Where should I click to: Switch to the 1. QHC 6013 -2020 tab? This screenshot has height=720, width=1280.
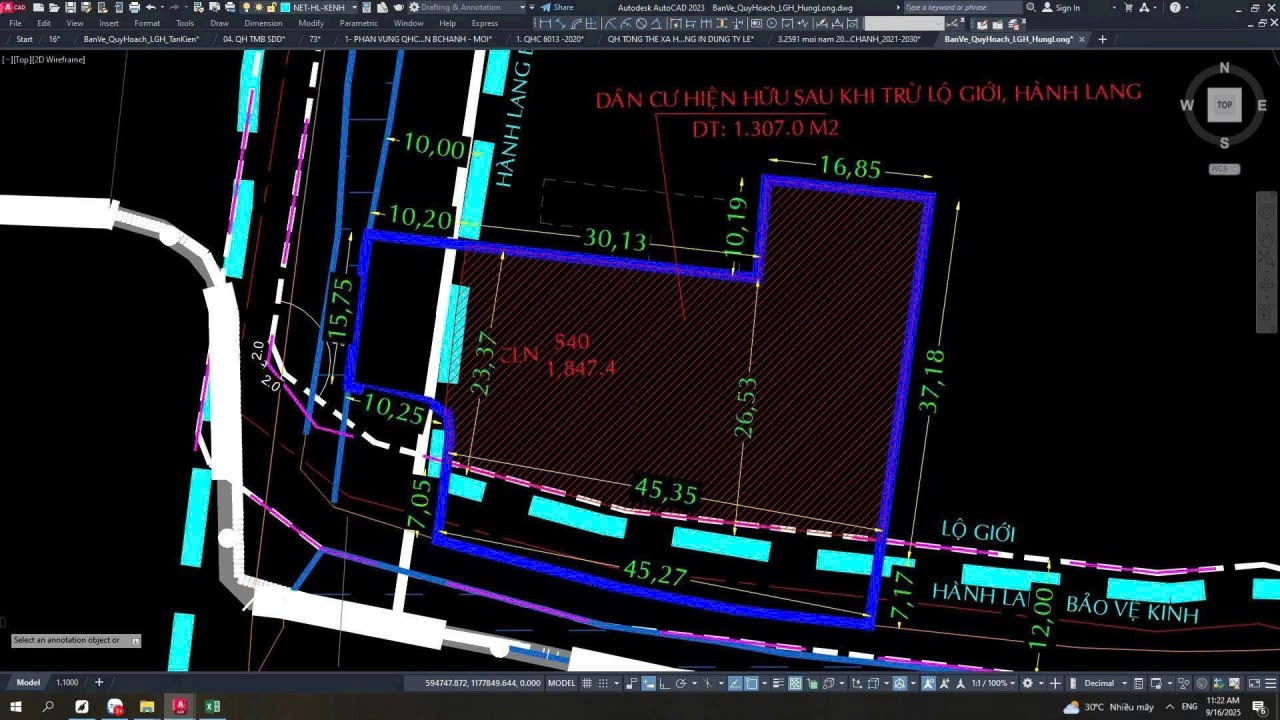pos(550,39)
